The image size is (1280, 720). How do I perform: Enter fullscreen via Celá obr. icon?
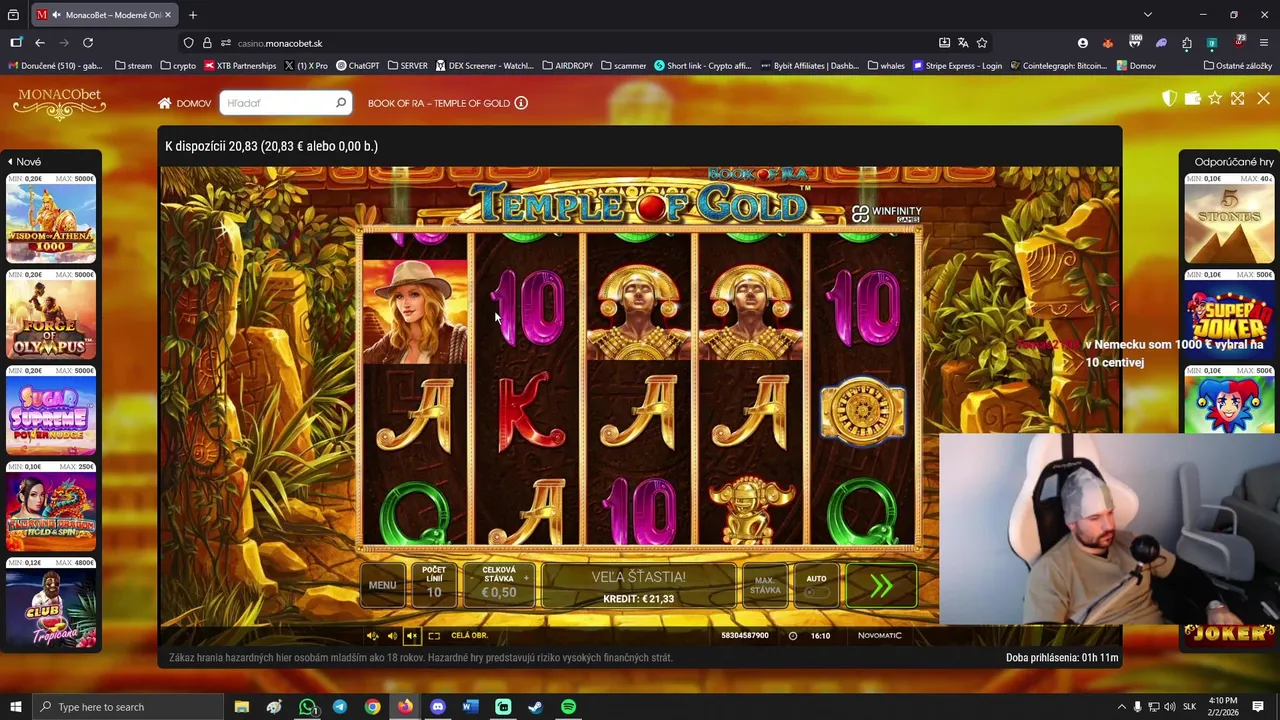(434, 636)
